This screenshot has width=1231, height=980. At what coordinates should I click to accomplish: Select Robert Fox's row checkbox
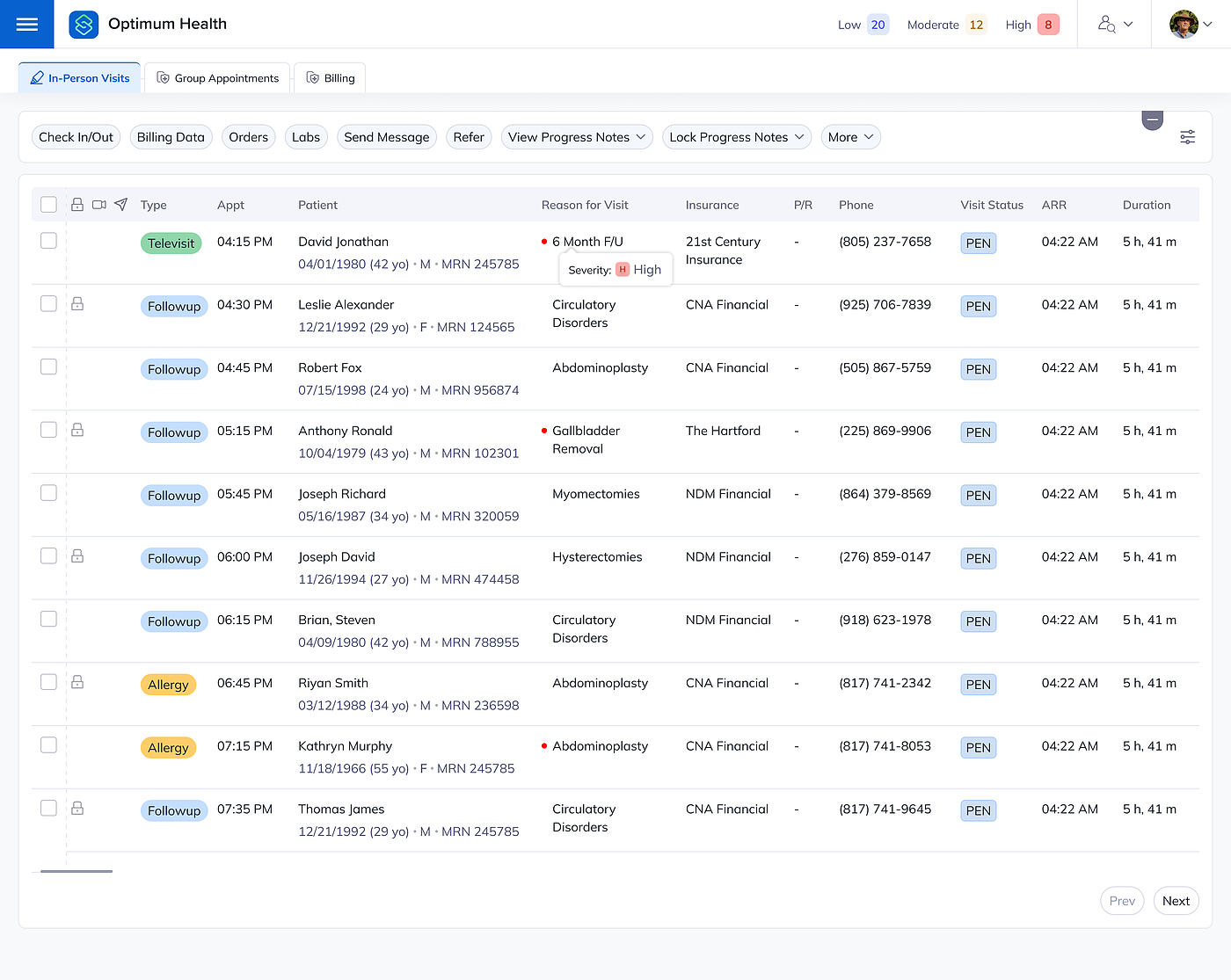pyautogui.click(x=49, y=367)
